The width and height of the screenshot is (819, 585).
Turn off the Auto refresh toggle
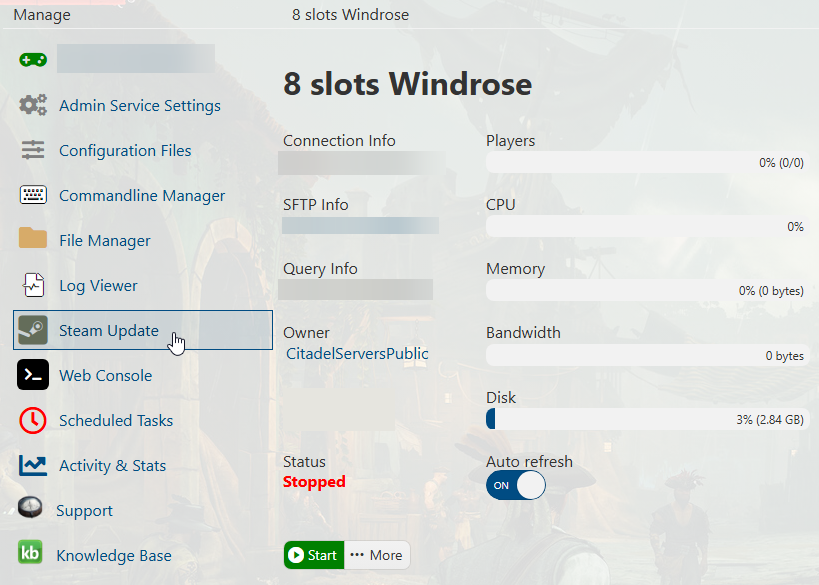[516, 485]
